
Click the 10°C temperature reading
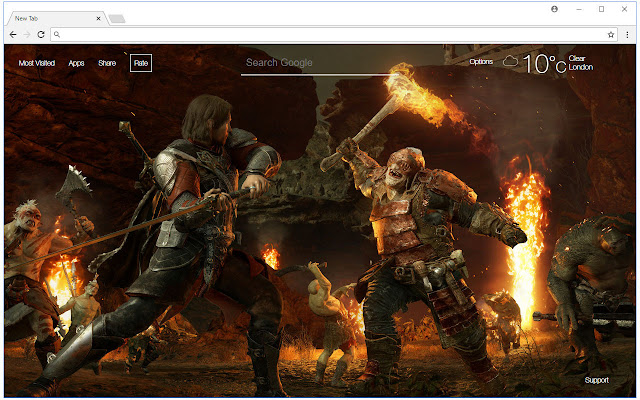(544, 64)
